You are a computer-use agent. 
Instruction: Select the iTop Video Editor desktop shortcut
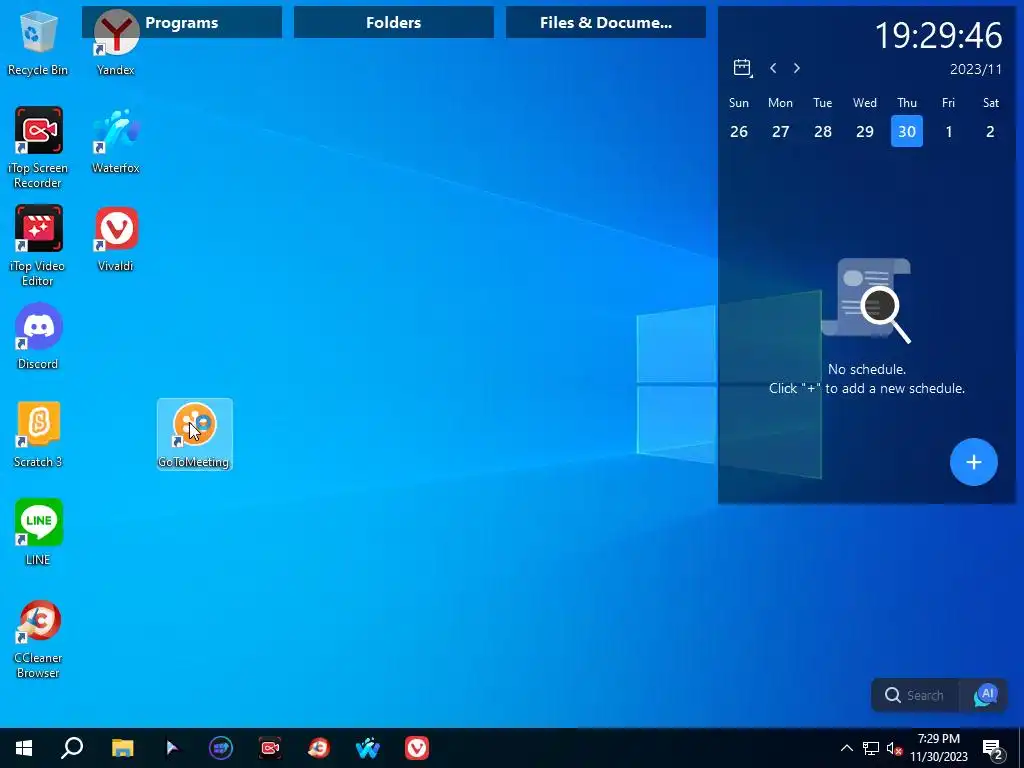click(x=37, y=246)
